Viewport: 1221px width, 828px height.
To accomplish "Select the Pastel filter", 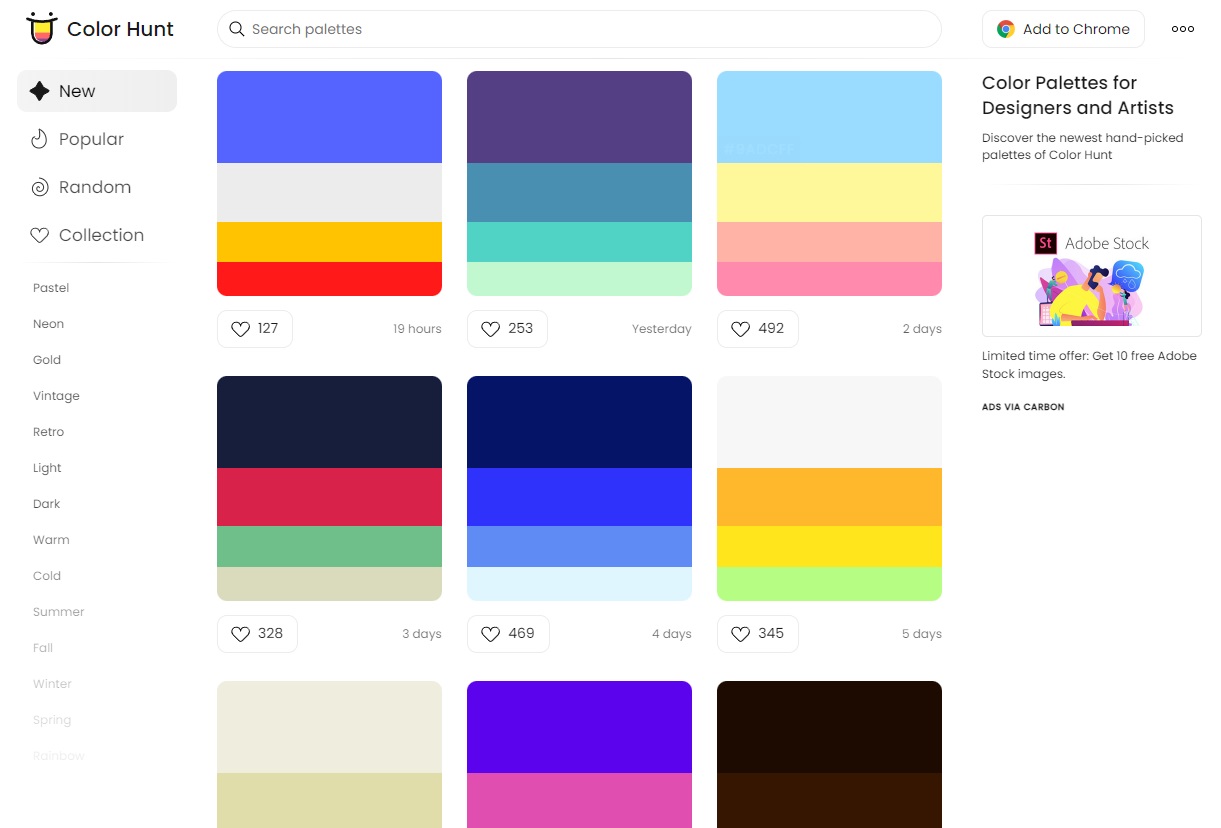I will click(x=50, y=287).
